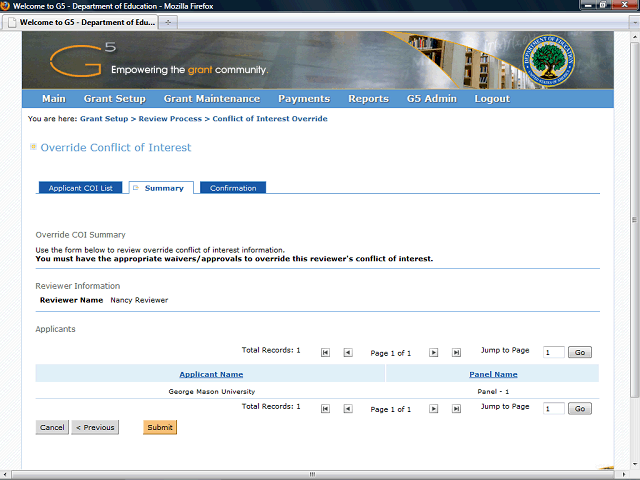Click Nancy Reviewer name text
640x480 pixels.
[x=139, y=300]
